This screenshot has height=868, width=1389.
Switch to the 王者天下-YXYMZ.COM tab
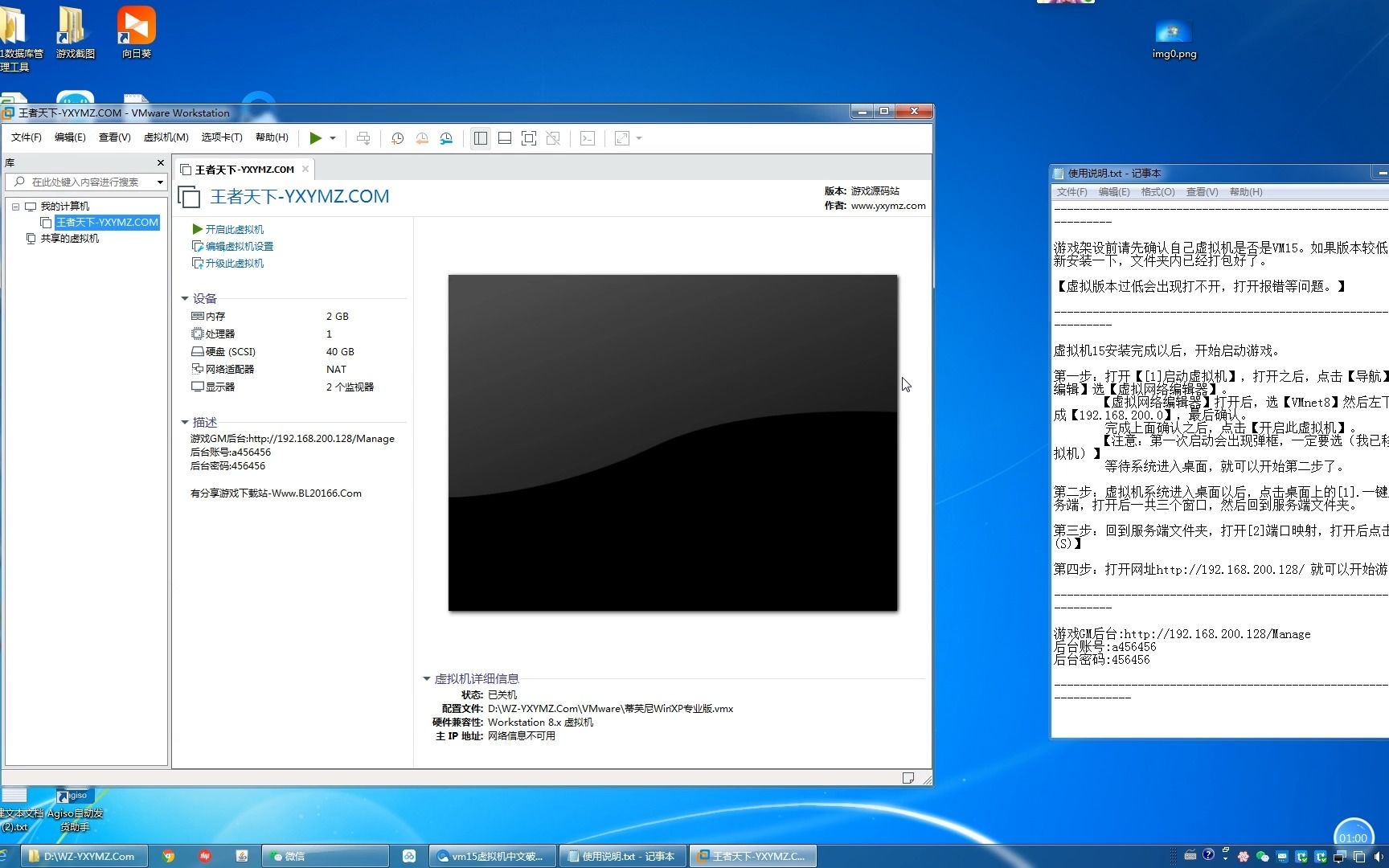point(244,170)
